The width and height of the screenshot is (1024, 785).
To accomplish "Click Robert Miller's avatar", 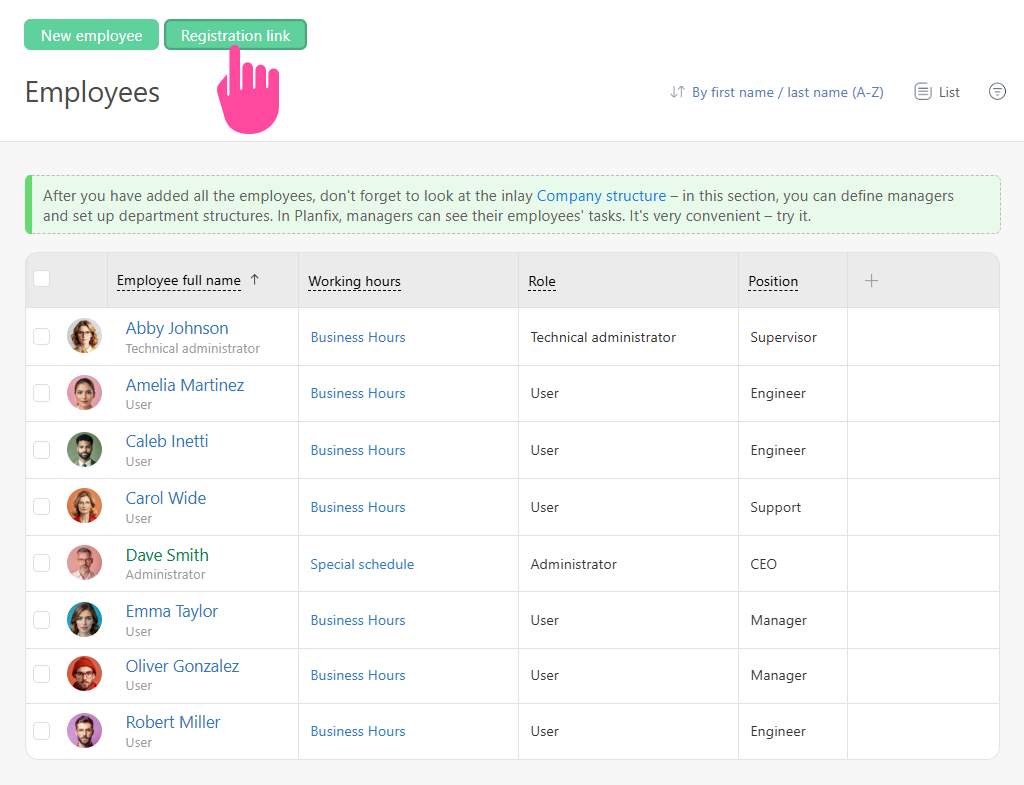I will 84,731.
